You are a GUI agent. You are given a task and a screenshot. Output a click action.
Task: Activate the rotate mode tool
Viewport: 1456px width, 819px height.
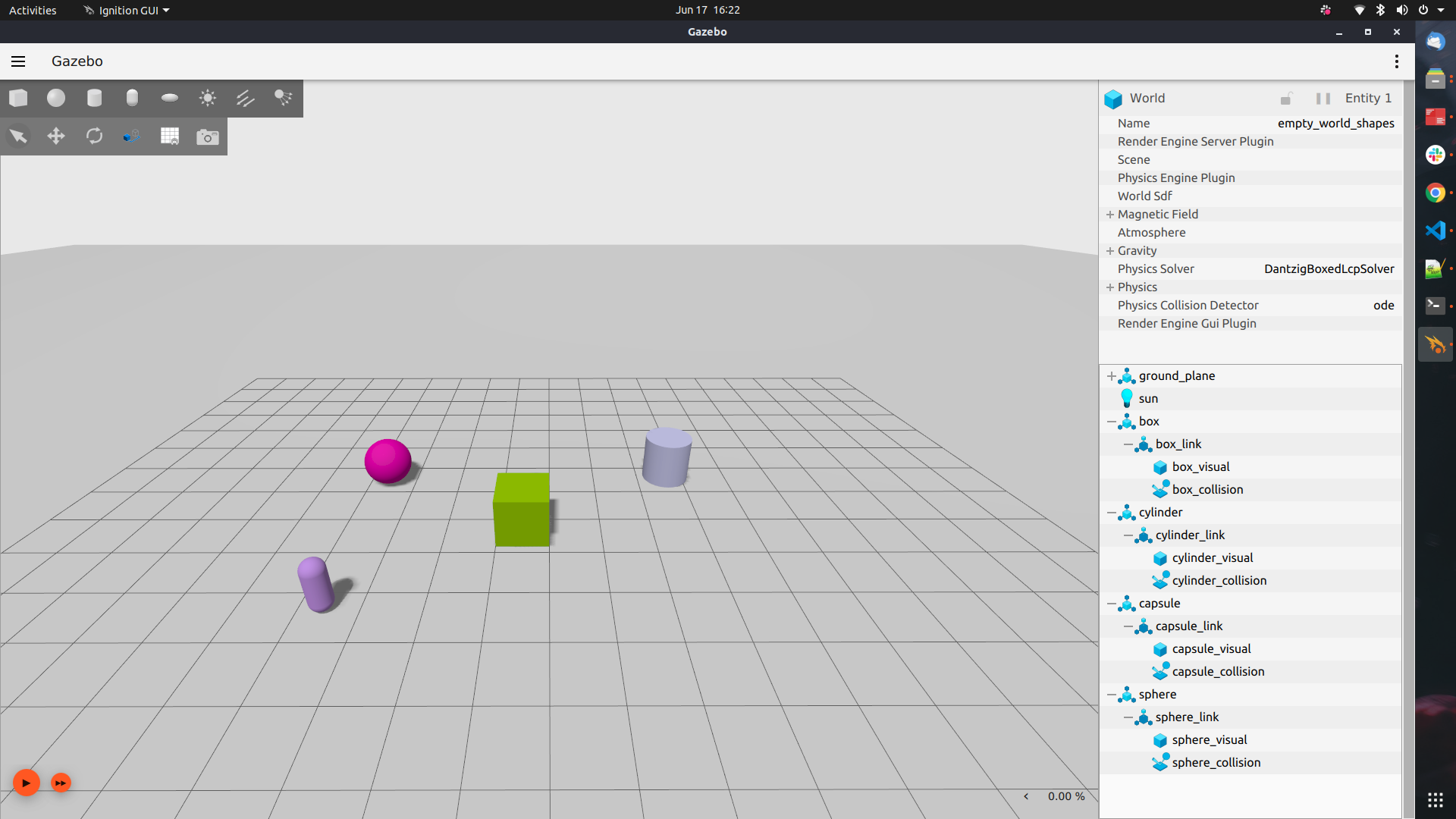click(94, 136)
